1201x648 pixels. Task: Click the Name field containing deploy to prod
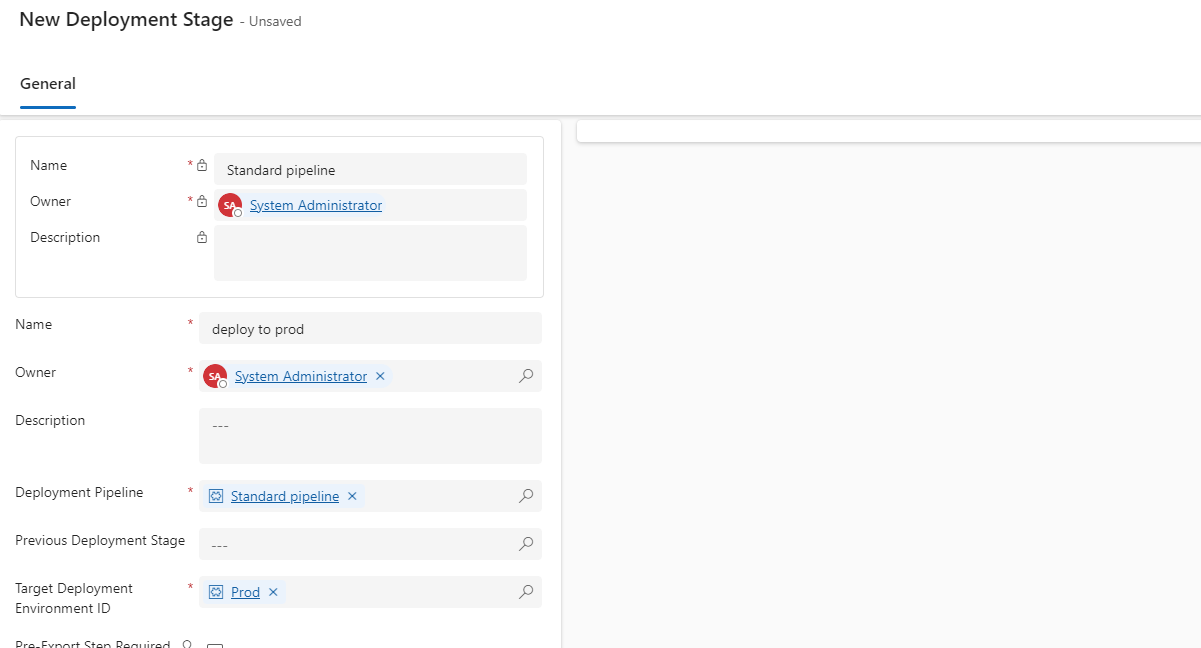pyautogui.click(x=370, y=328)
